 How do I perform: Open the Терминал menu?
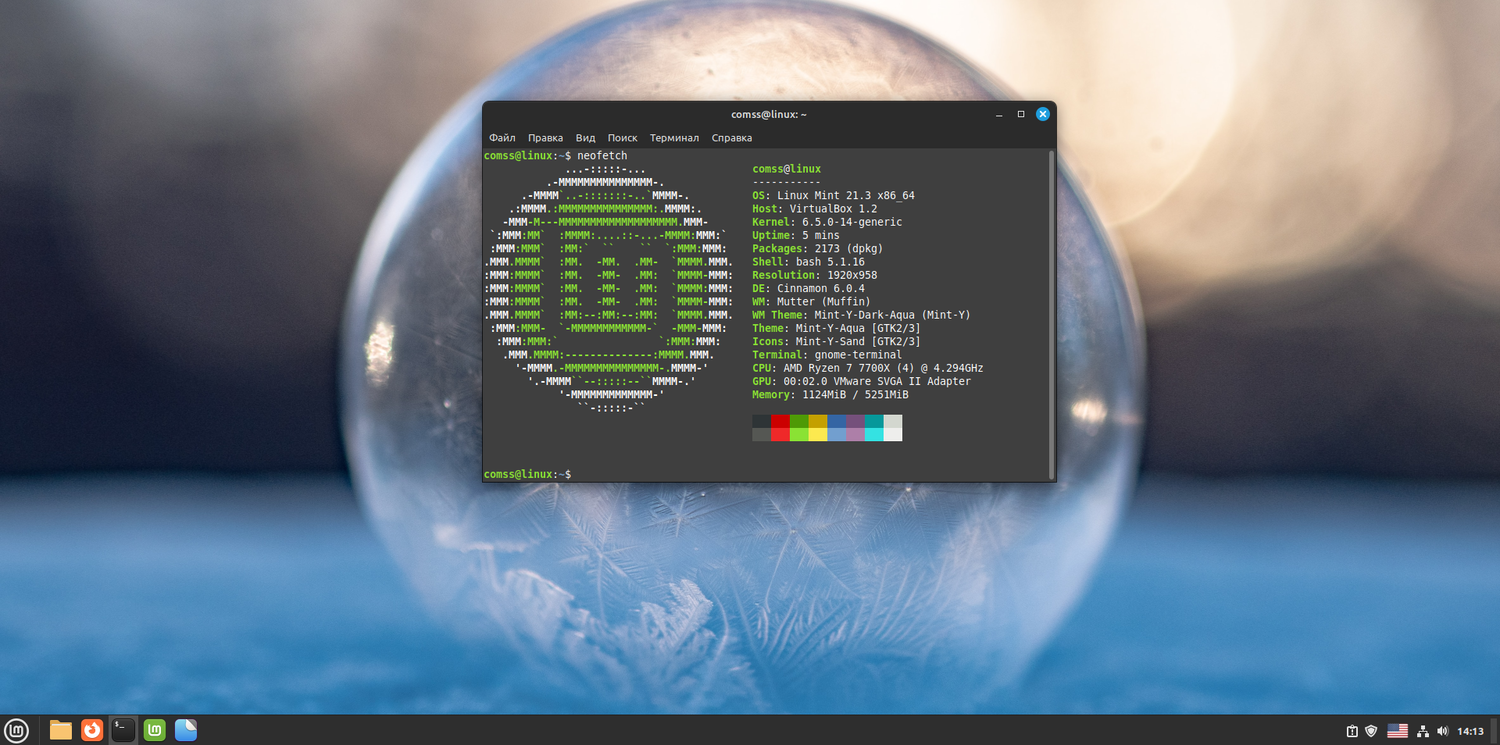coord(675,138)
